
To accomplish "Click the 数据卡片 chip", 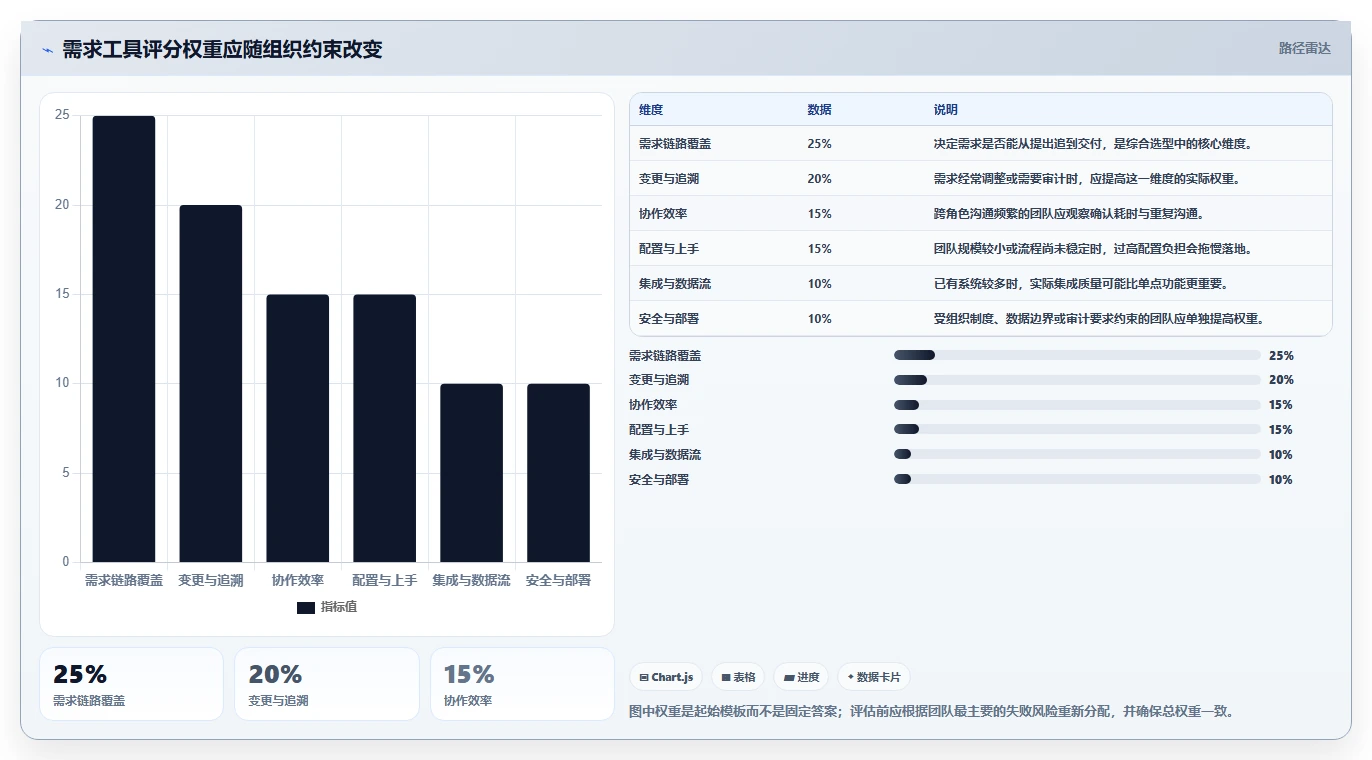I will (874, 677).
